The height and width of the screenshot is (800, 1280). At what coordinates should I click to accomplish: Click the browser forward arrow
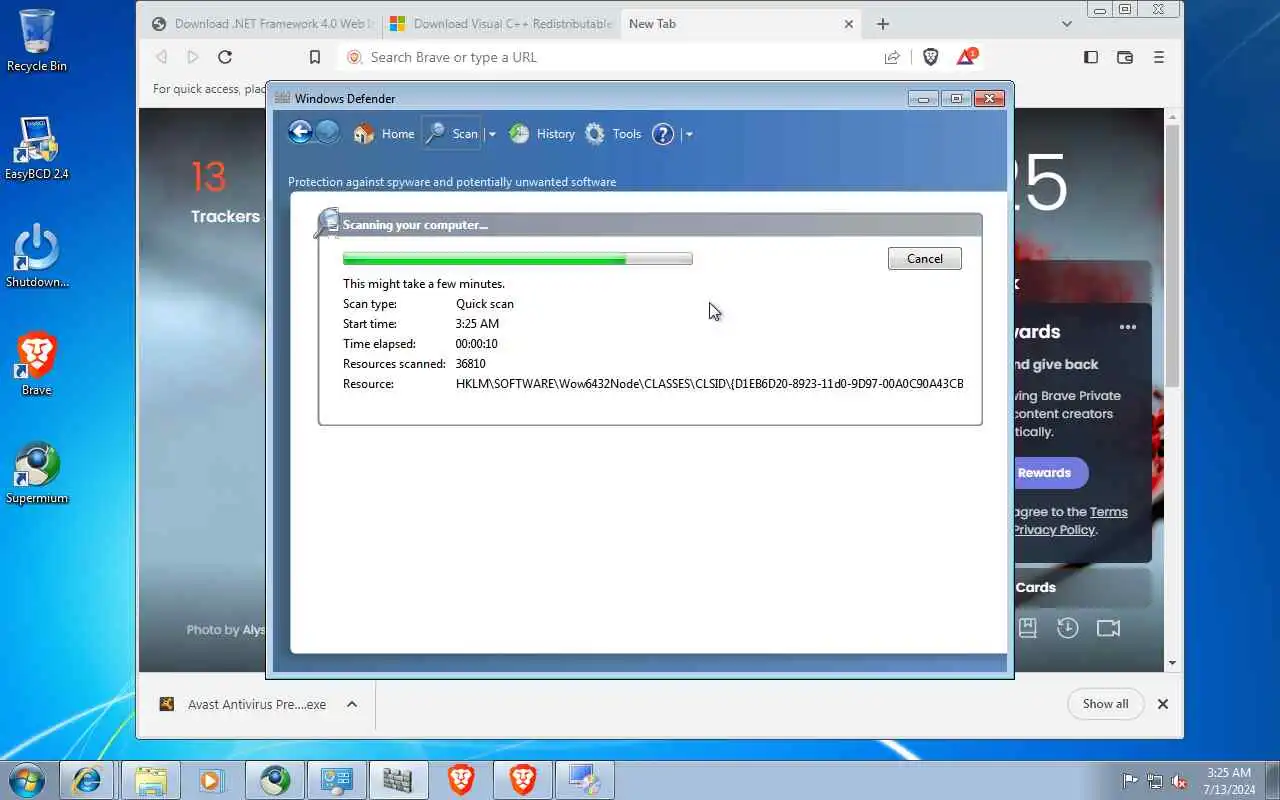[x=193, y=57]
